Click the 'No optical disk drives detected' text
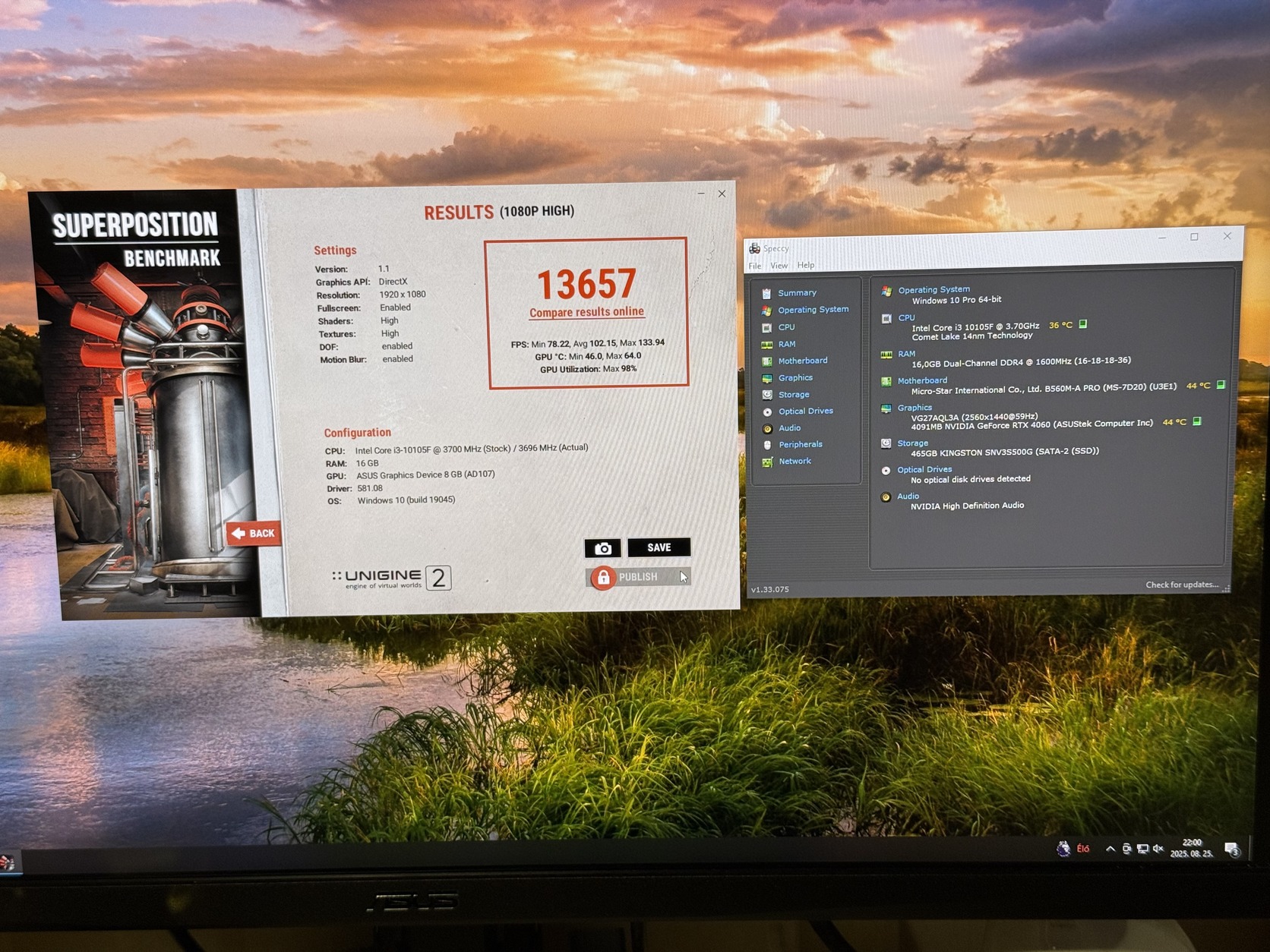 pyautogui.click(x=971, y=479)
